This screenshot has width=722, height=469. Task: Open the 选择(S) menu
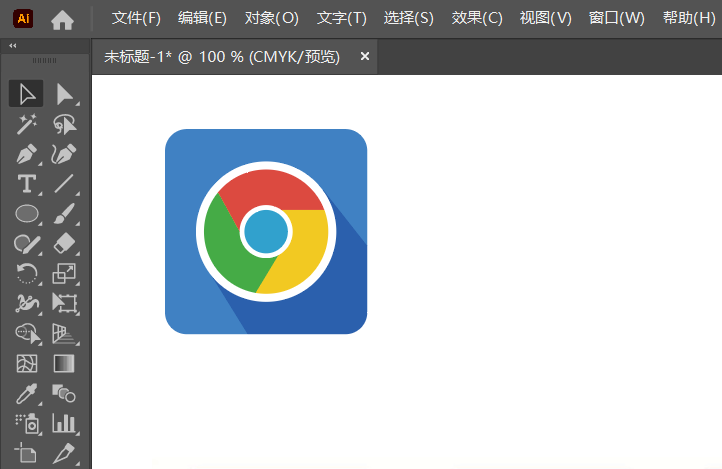click(409, 18)
